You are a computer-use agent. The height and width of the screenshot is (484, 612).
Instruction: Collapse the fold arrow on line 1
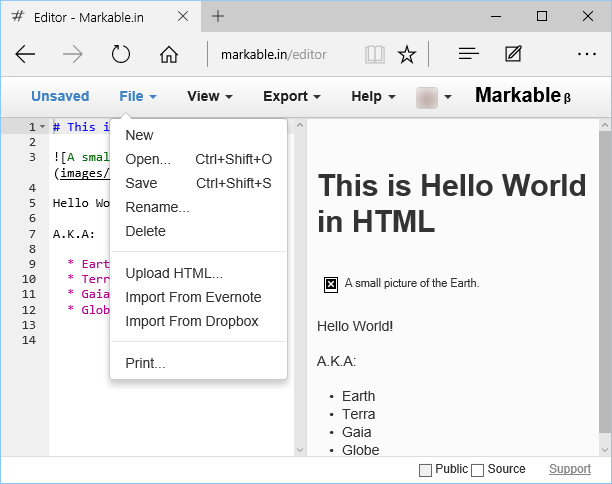(43, 126)
